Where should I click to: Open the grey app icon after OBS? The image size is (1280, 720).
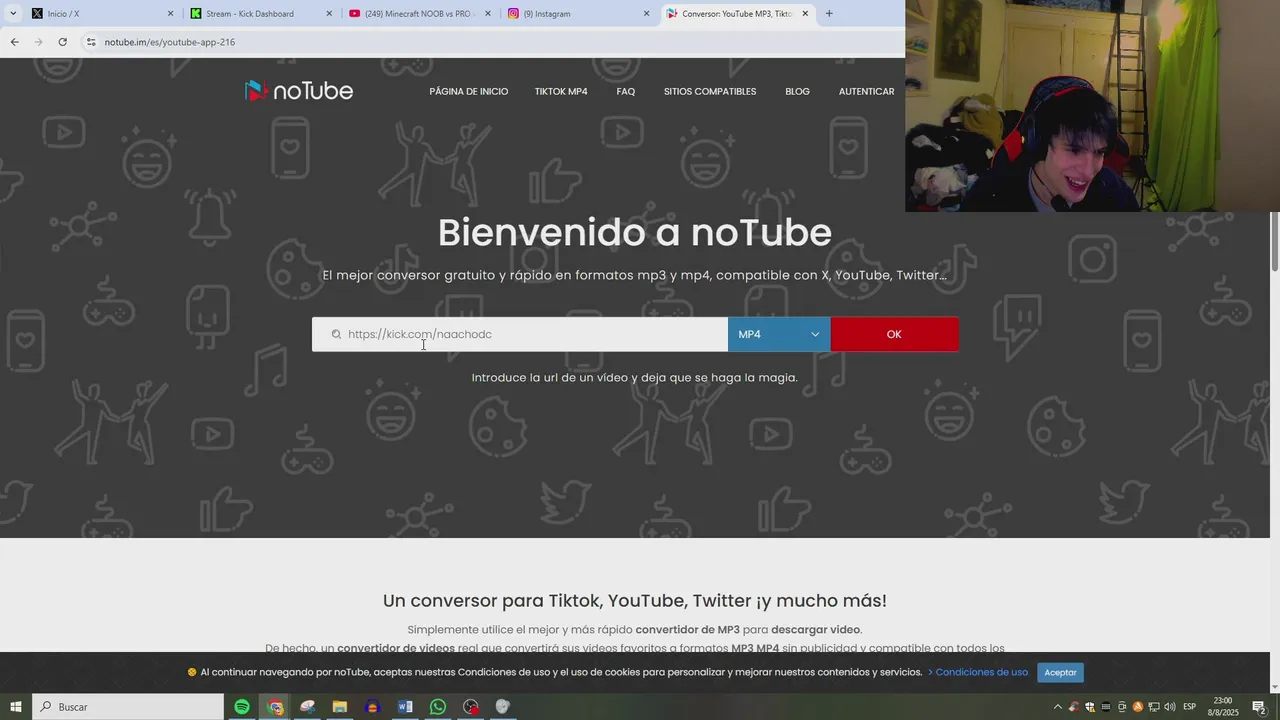click(503, 707)
